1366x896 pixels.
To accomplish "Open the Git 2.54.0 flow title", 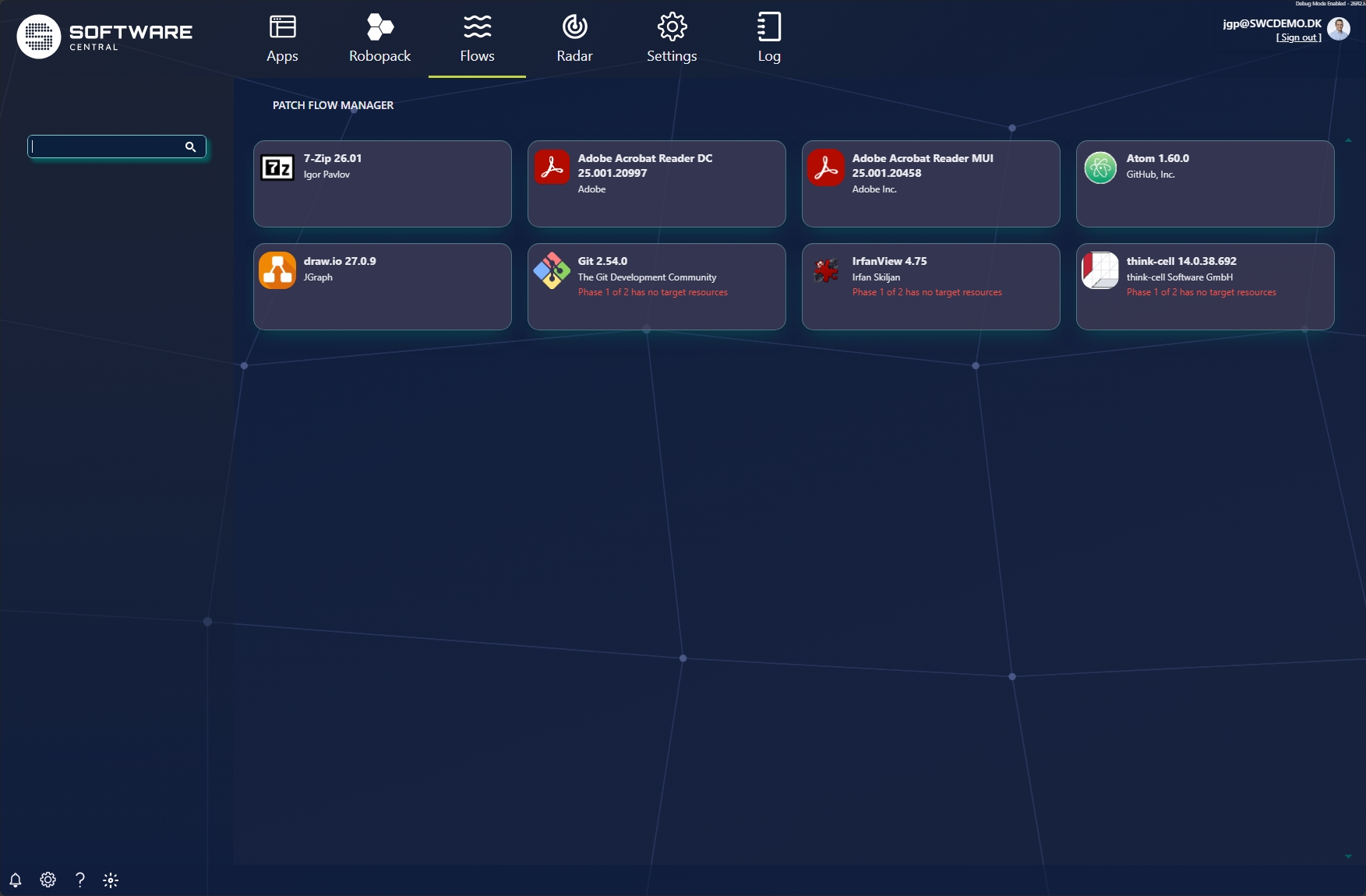I will pos(602,261).
